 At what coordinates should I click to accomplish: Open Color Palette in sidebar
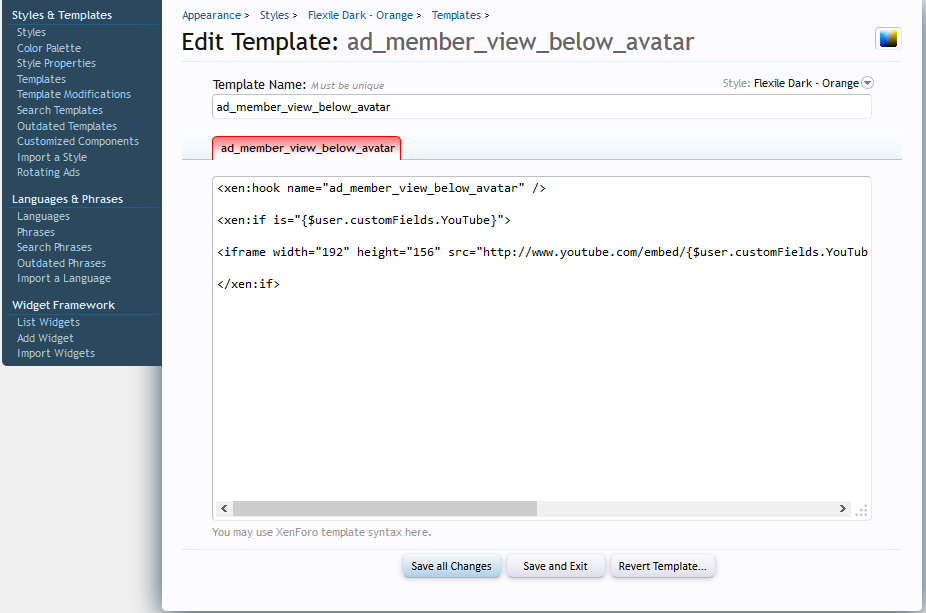click(49, 48)
